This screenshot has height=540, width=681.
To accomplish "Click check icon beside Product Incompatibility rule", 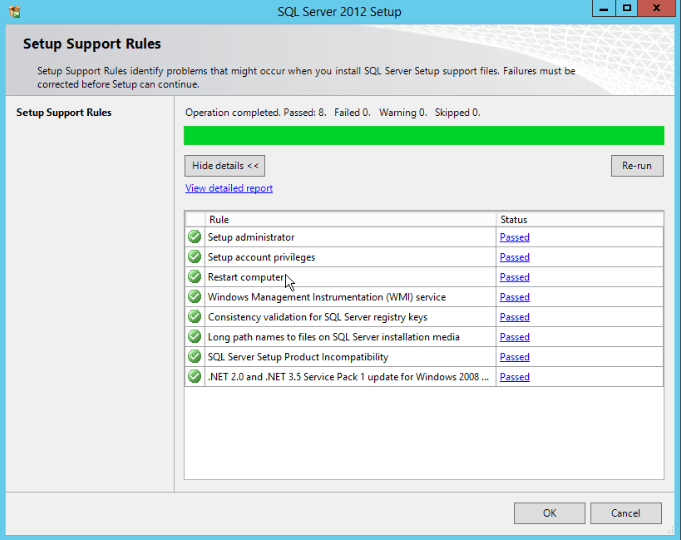I will 194,357.
